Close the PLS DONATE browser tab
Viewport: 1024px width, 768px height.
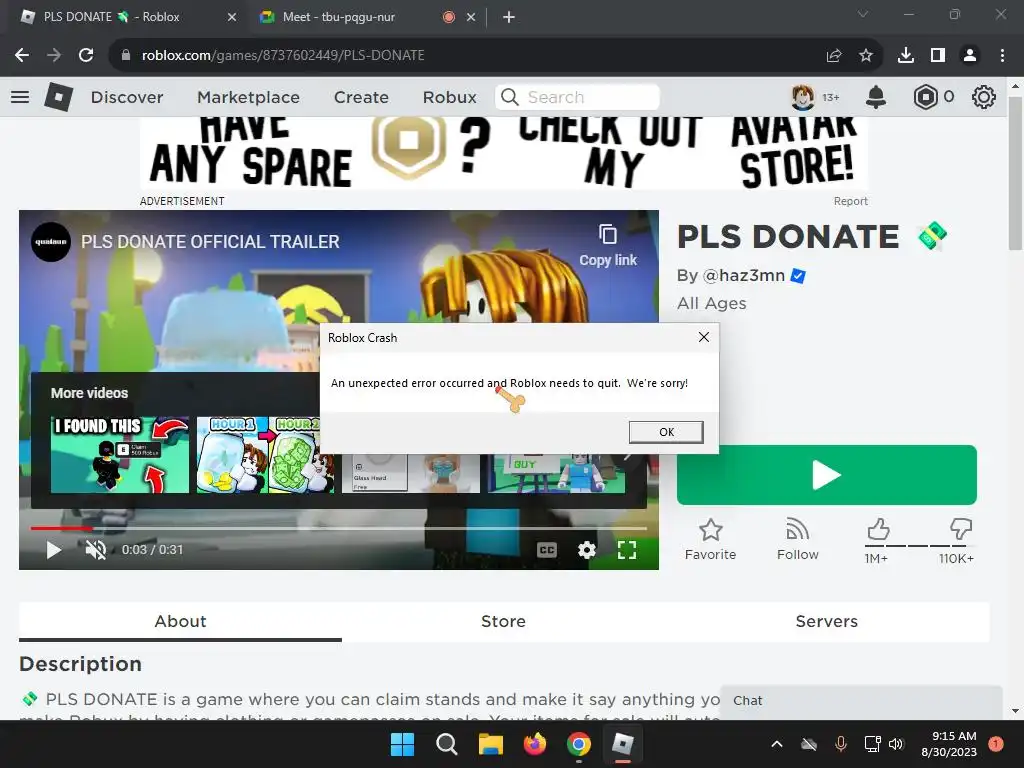coord(231,17)
